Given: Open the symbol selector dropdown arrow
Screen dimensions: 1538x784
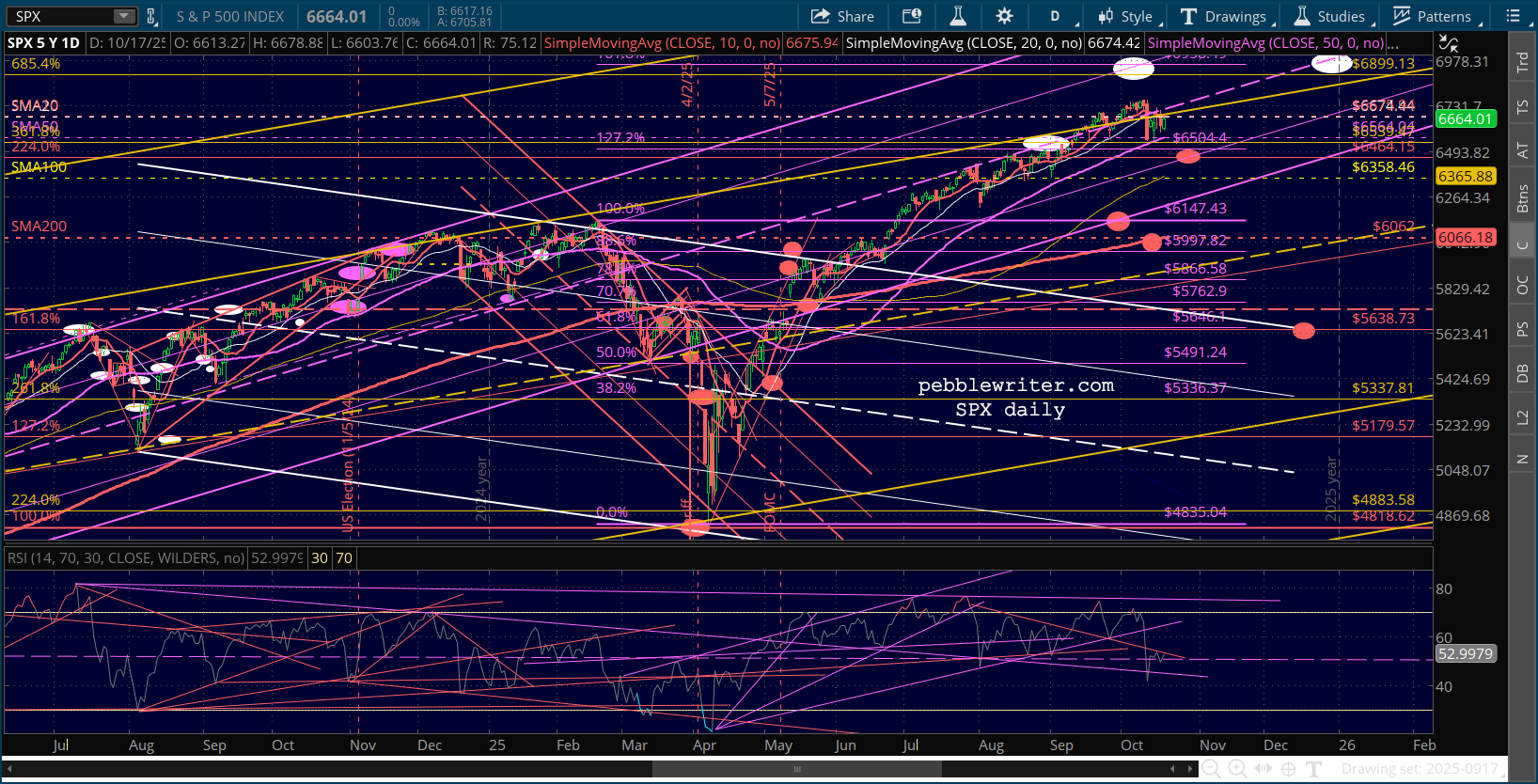Looking at the screenshot, I should point(124,16).
